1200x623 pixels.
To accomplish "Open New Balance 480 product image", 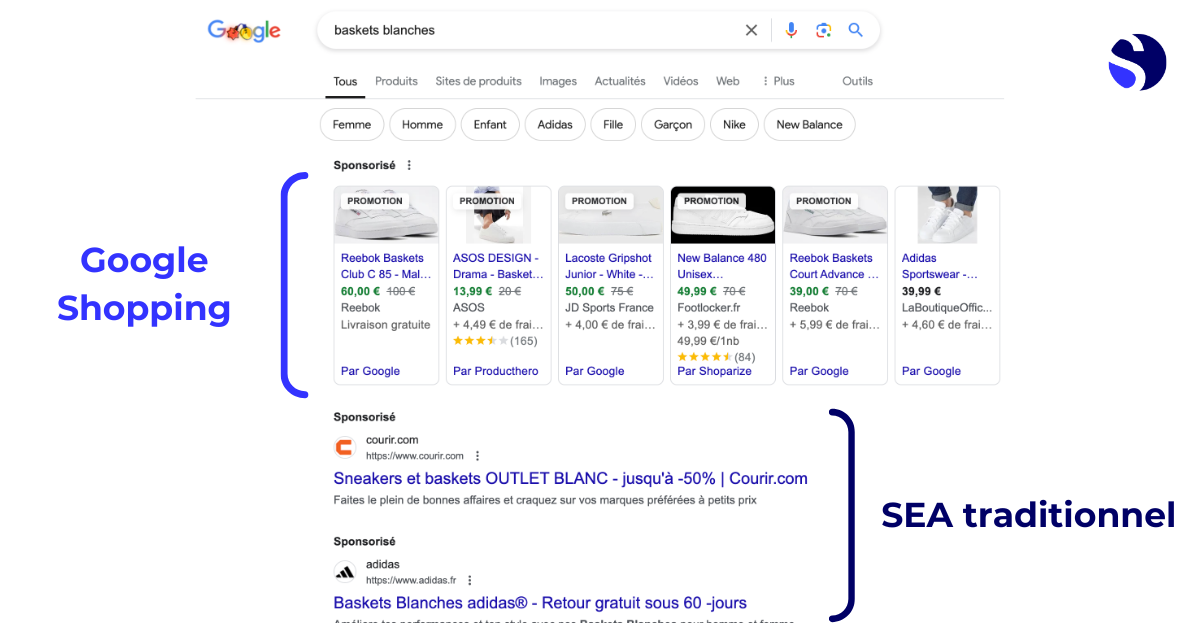I will [722, 215].
